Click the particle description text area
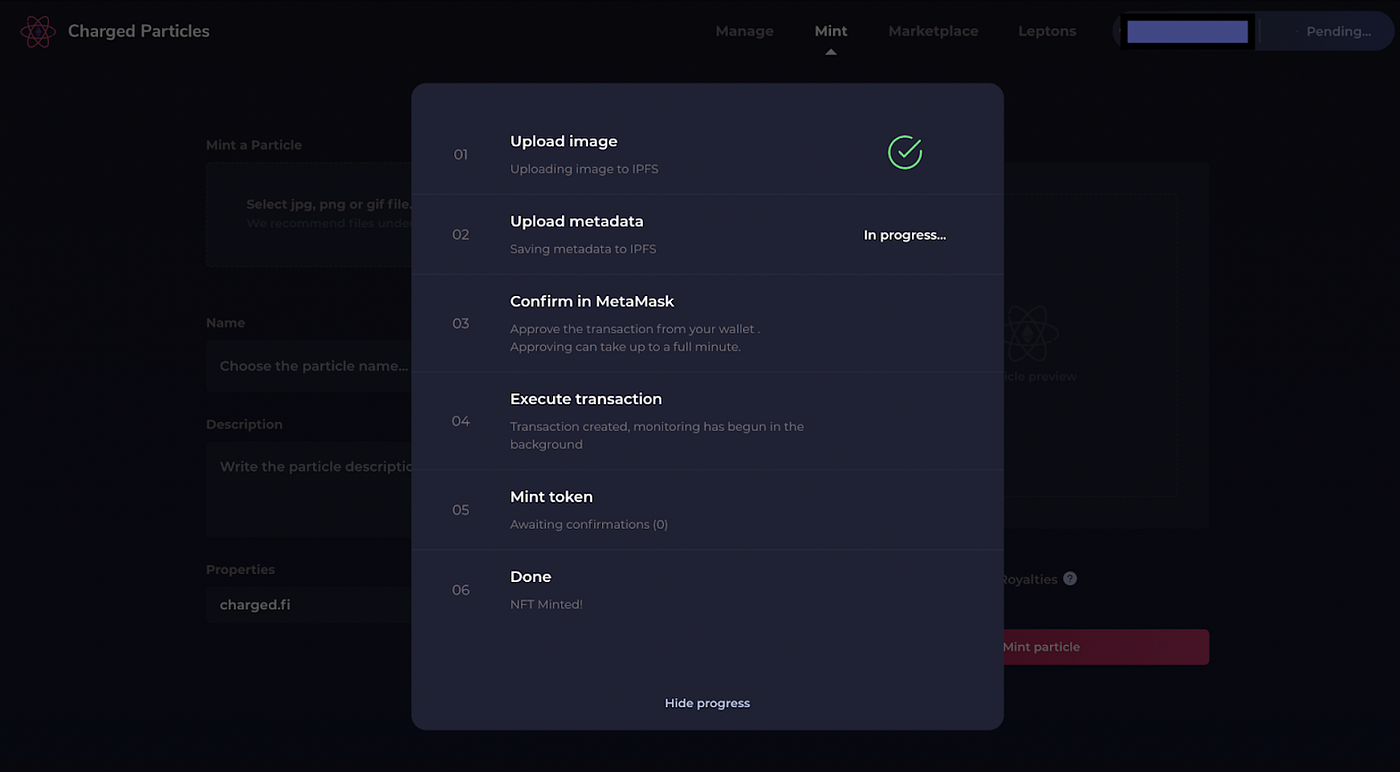Screen dimensions: 1400x772 click(309, 490)
